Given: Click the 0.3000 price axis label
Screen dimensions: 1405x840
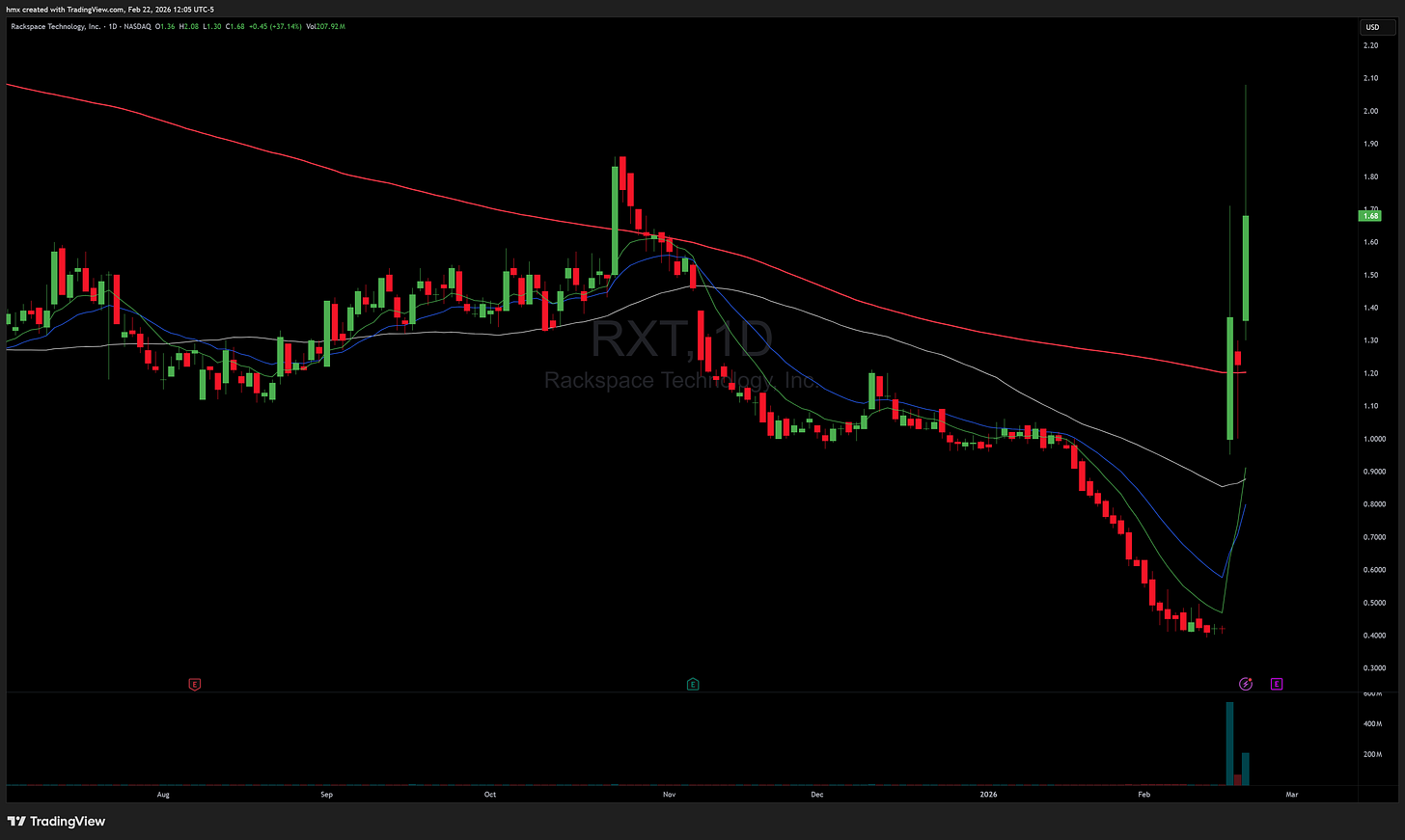Looking at the screenshot, I should pyautogui.click(x=1374, y=667).
